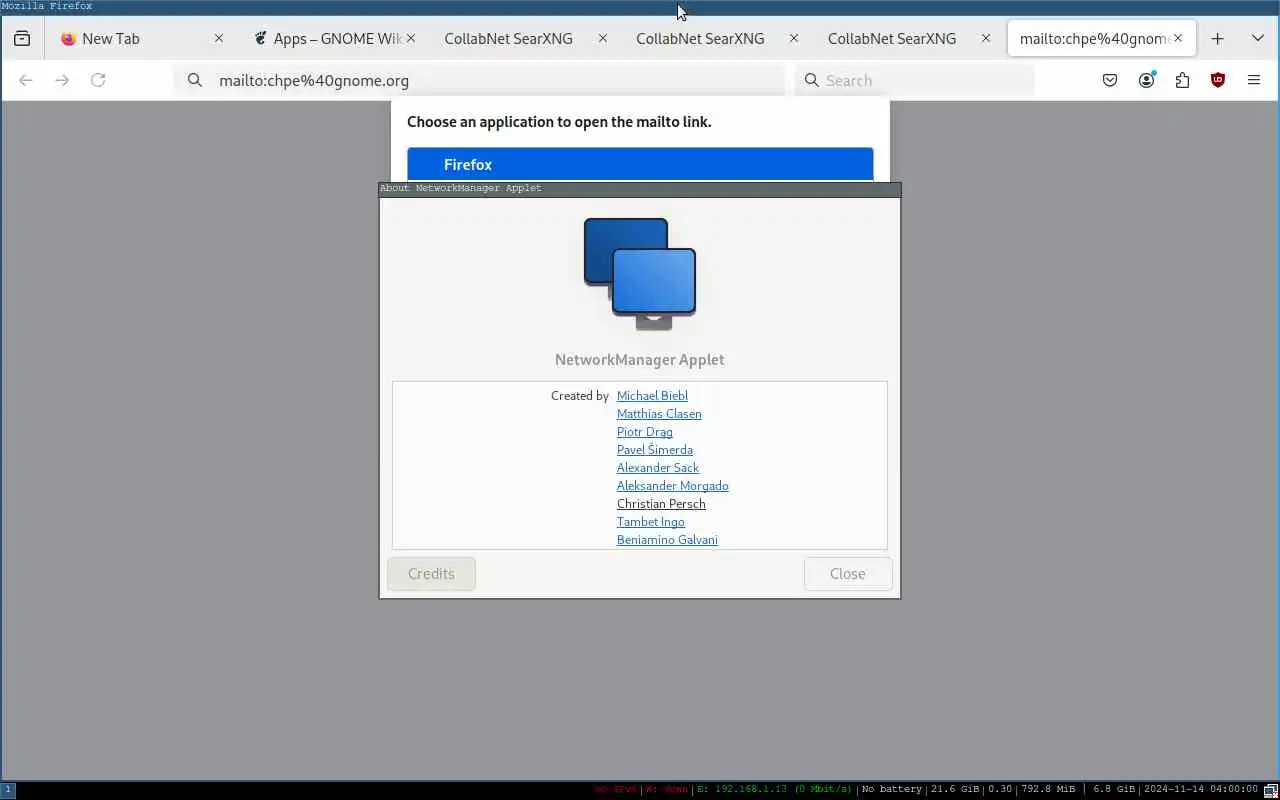
Task: Open Alexander Sack link
Action: click(x=658, y=468)
